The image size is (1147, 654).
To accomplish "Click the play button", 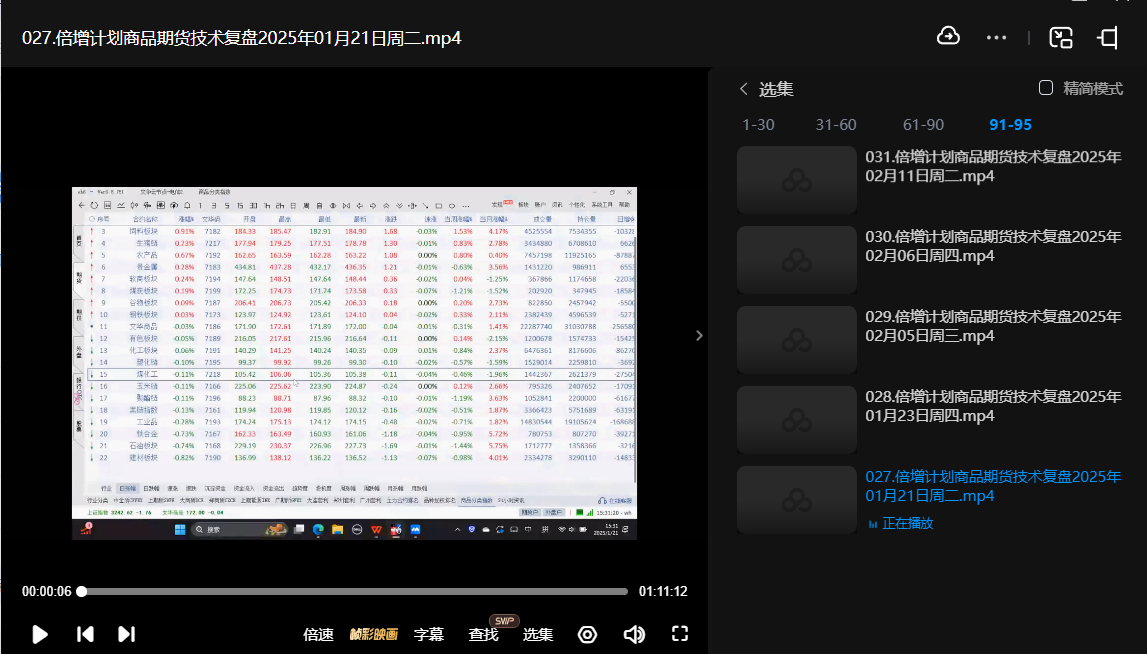I will (x=40, y=634).
